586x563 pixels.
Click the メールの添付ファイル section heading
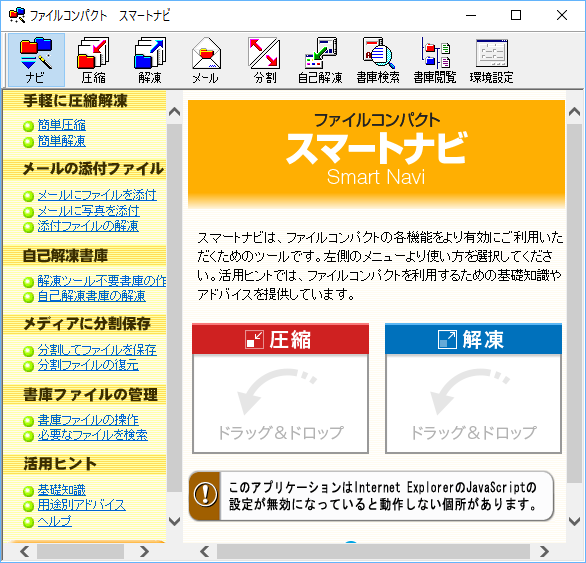point(93,169)
